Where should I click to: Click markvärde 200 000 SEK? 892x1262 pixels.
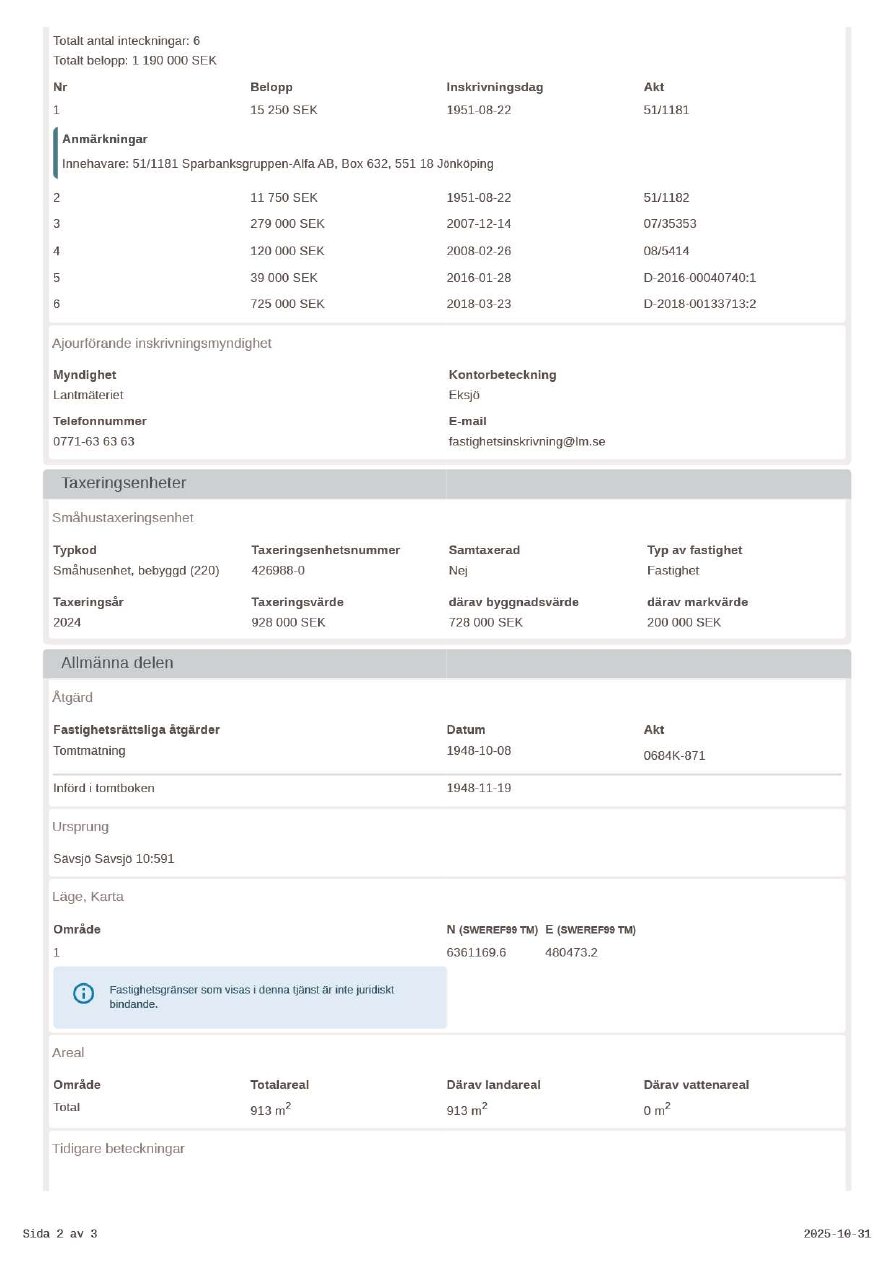click(684, 623)
